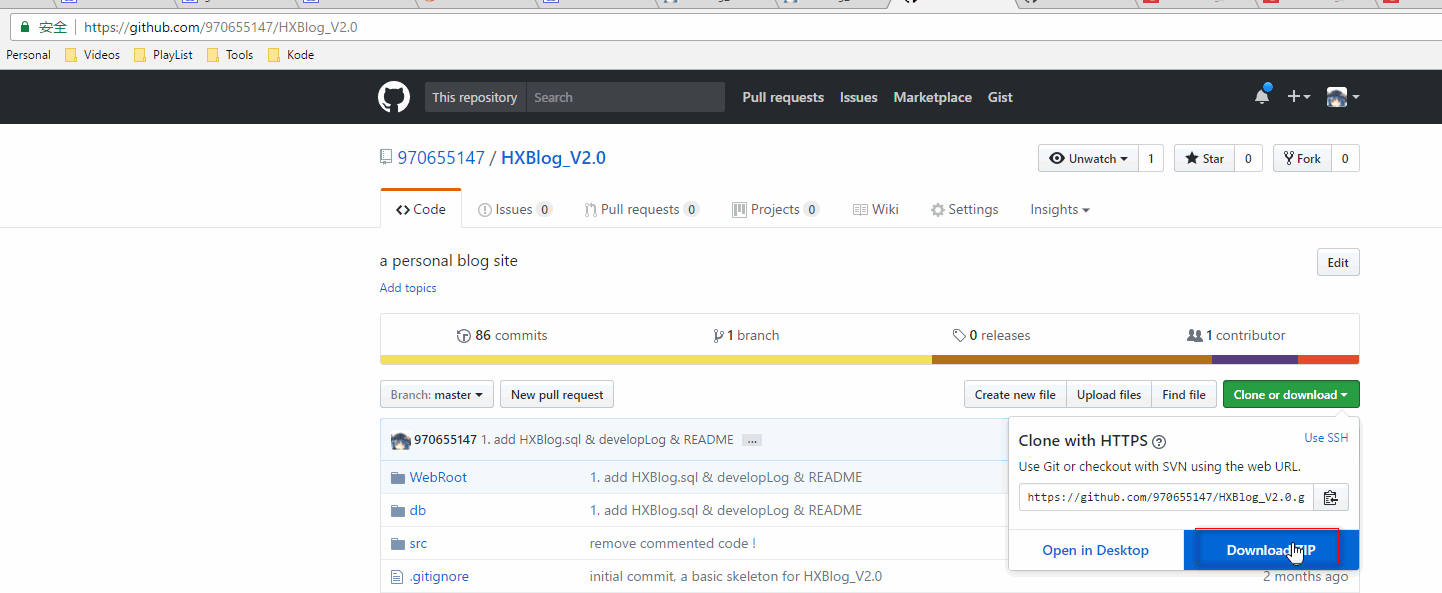Click the WebRoot folder icon
1442x593 pixels.
pos(398,477)
